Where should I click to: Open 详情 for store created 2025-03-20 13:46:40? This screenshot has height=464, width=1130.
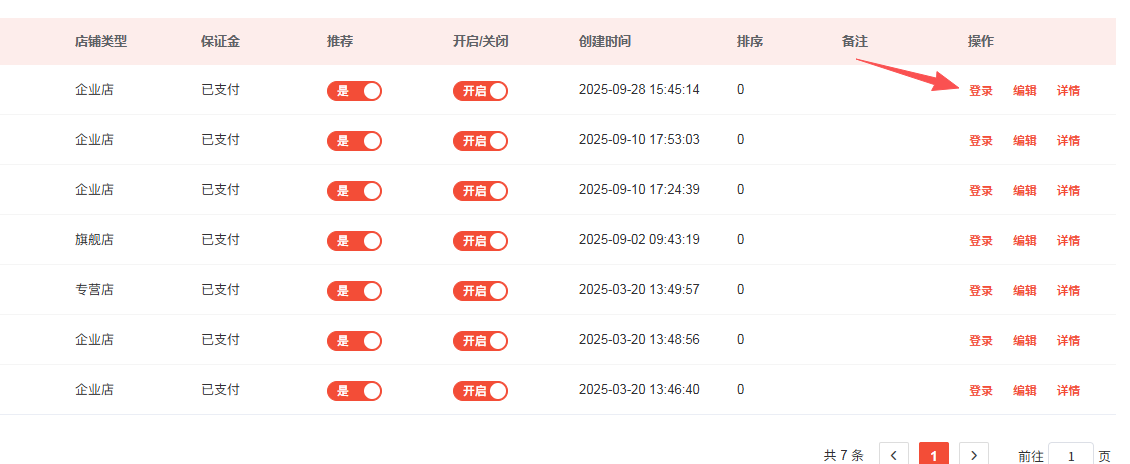pos(1068,391)
